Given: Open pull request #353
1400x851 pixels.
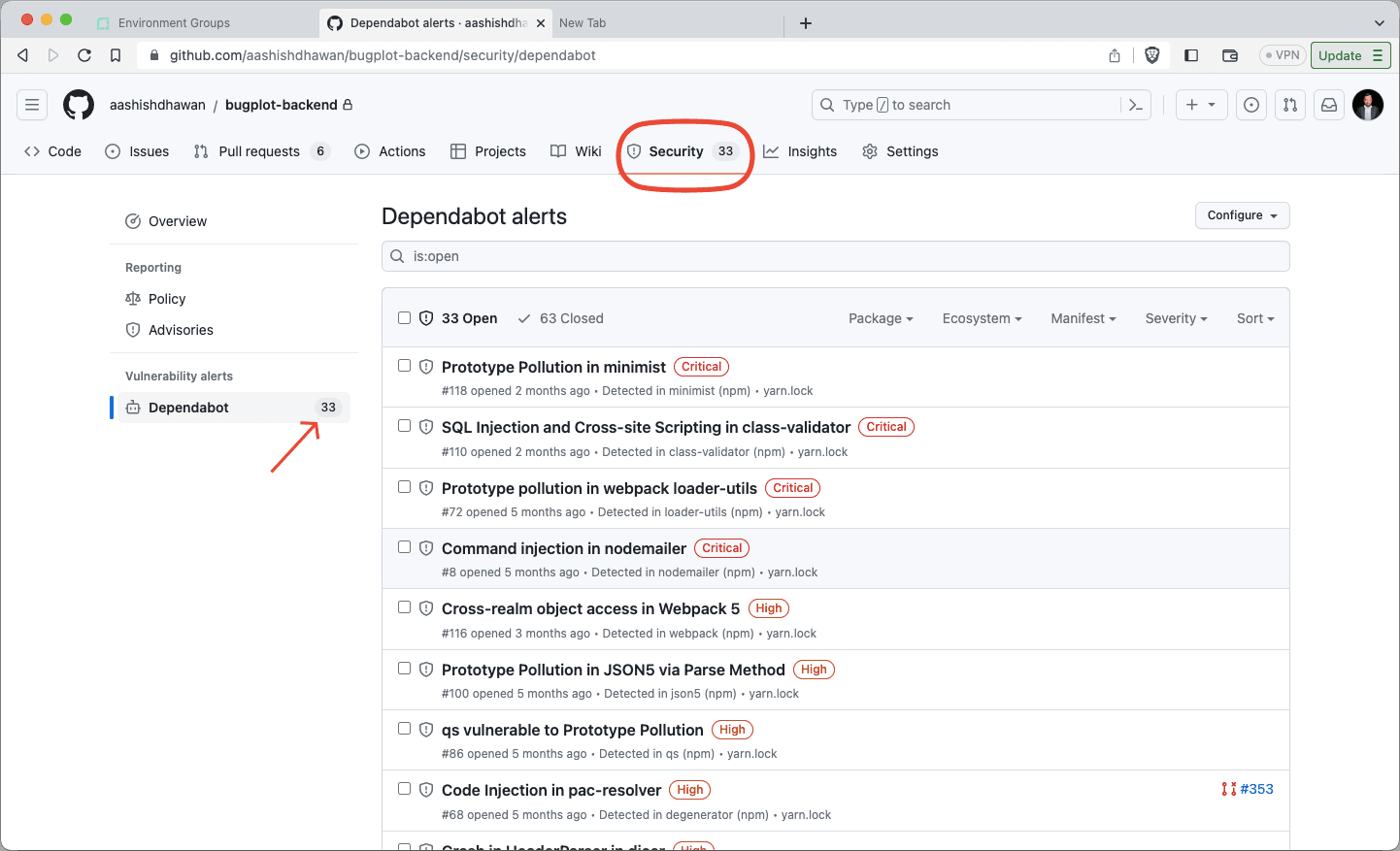Looking at the screenshot, I should (1256, 789).
